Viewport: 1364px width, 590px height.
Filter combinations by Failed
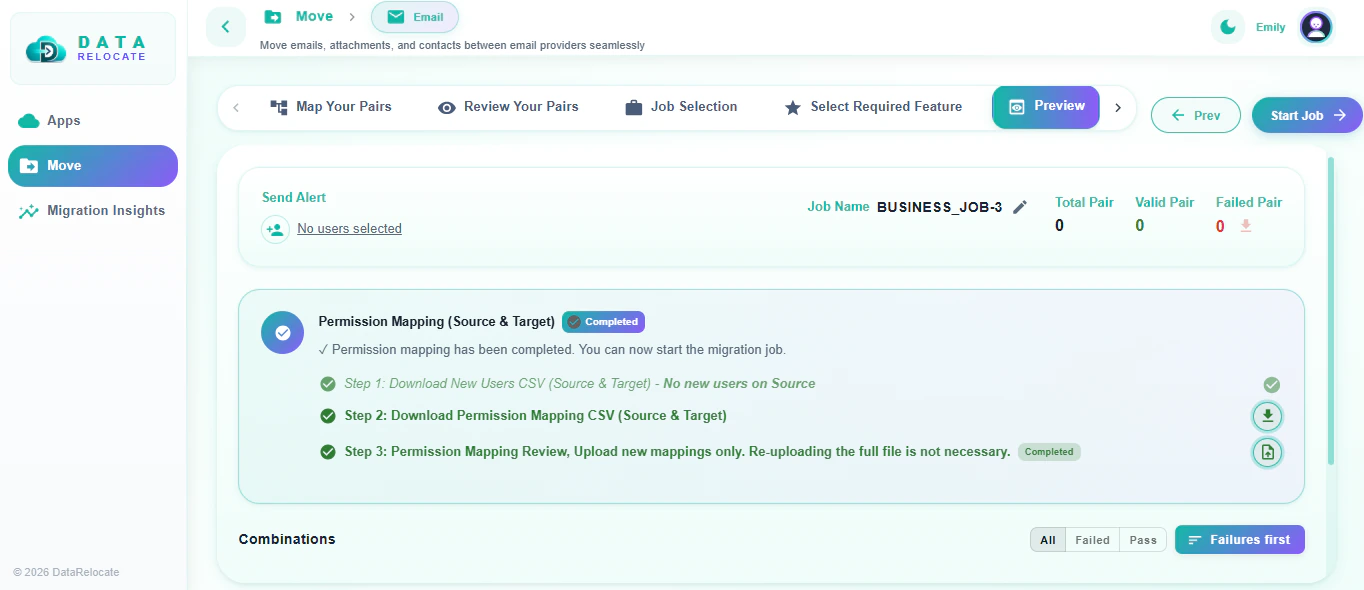click(x=1092, y=540)
